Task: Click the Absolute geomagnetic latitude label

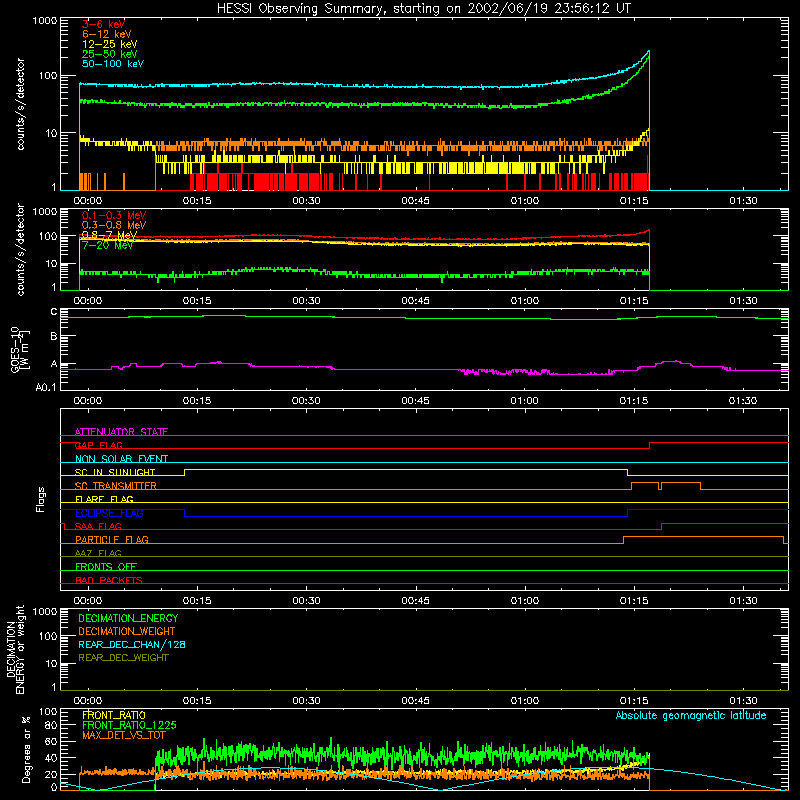Action: click(691, 715)
